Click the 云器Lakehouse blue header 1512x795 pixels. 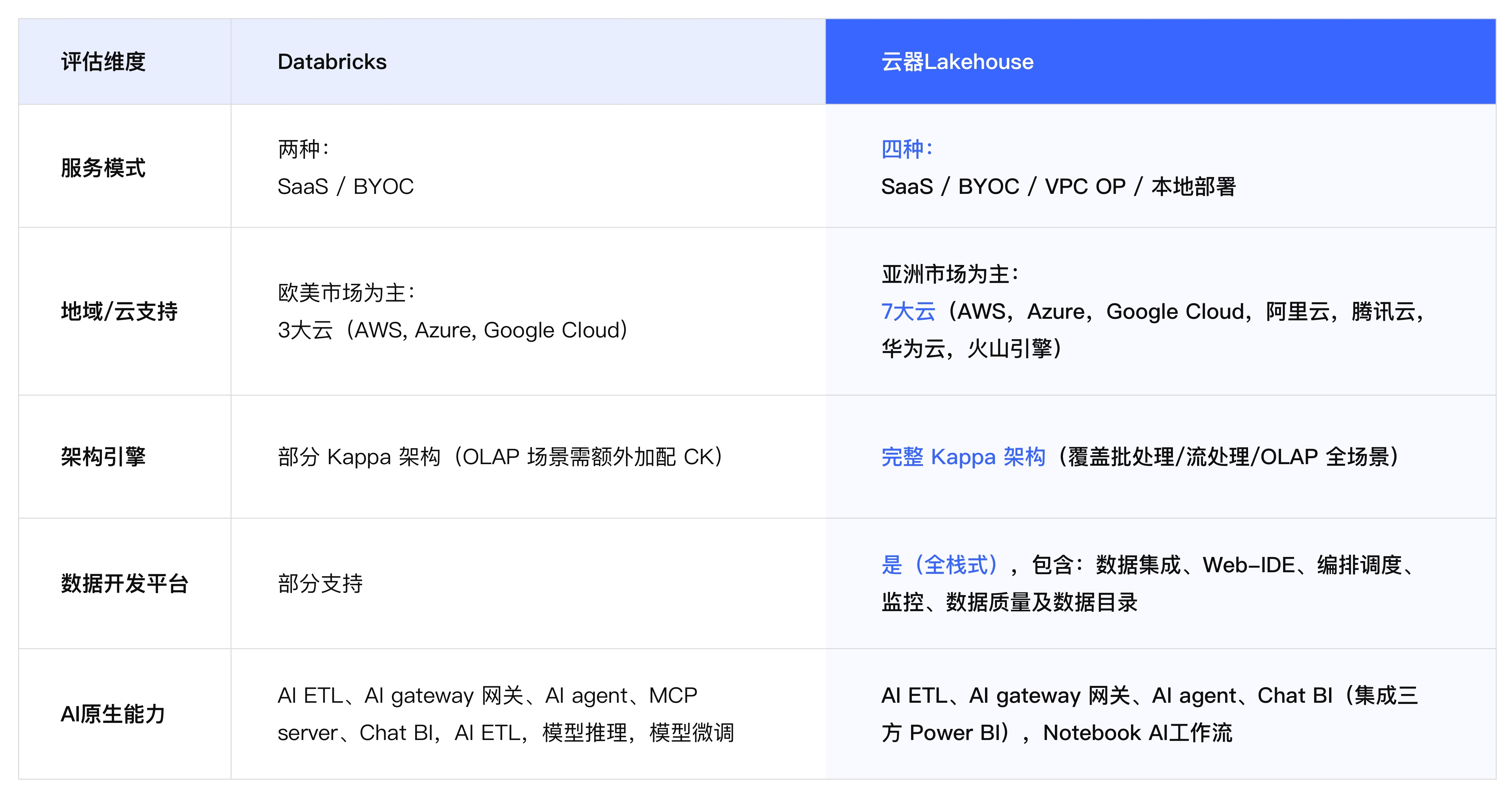pos(957,62)
